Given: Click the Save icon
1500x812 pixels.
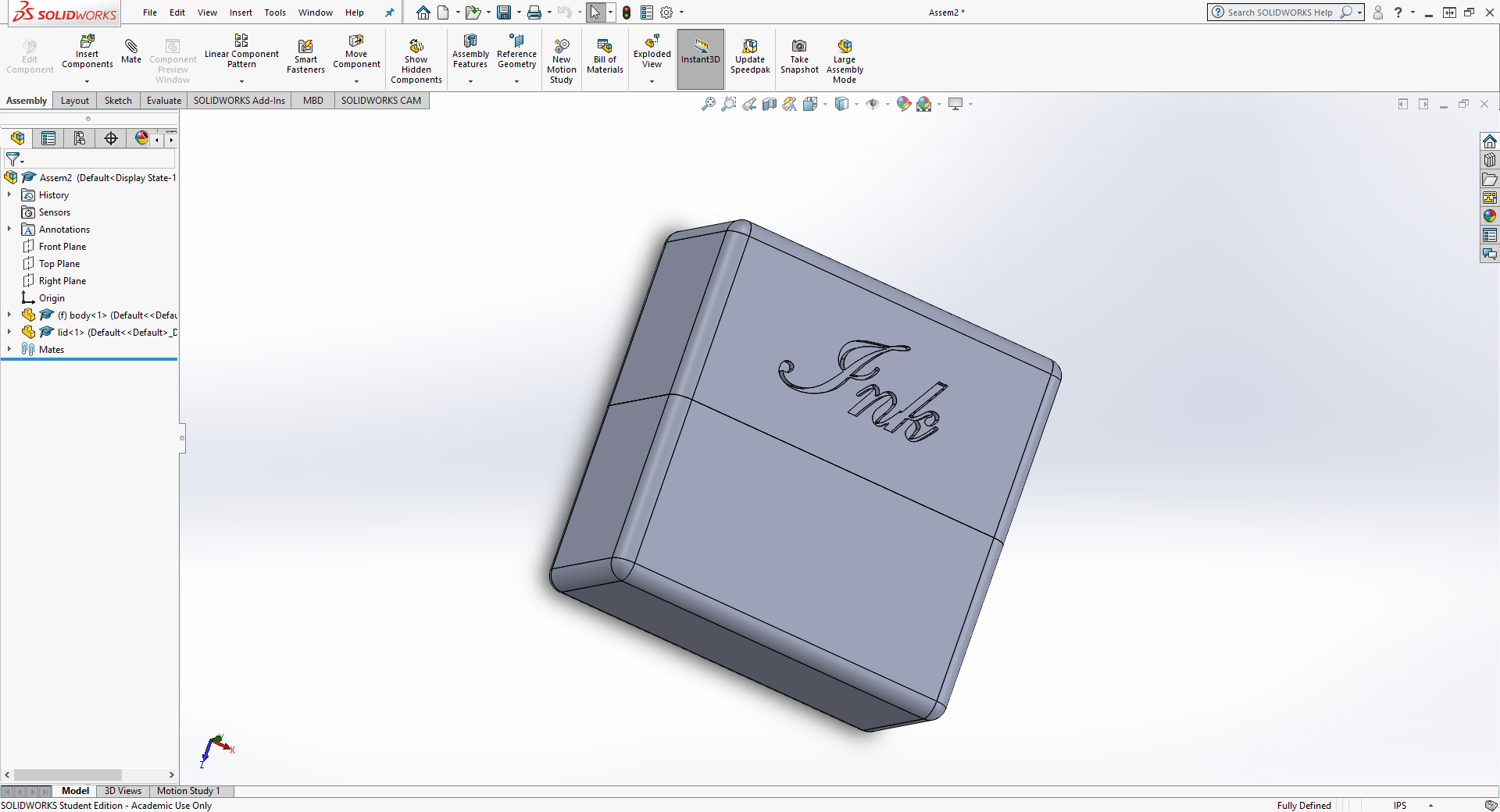Looking at the screenshot, I should click(x=504, y=12).
